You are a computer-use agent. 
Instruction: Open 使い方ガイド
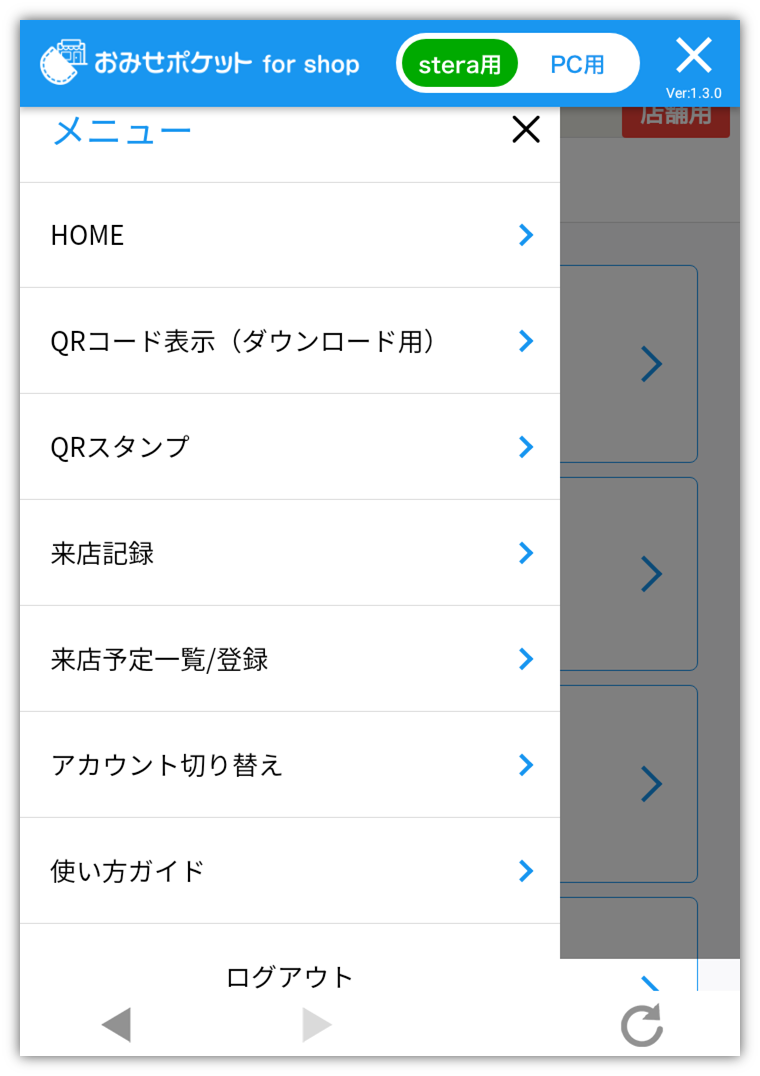(290, 871)
